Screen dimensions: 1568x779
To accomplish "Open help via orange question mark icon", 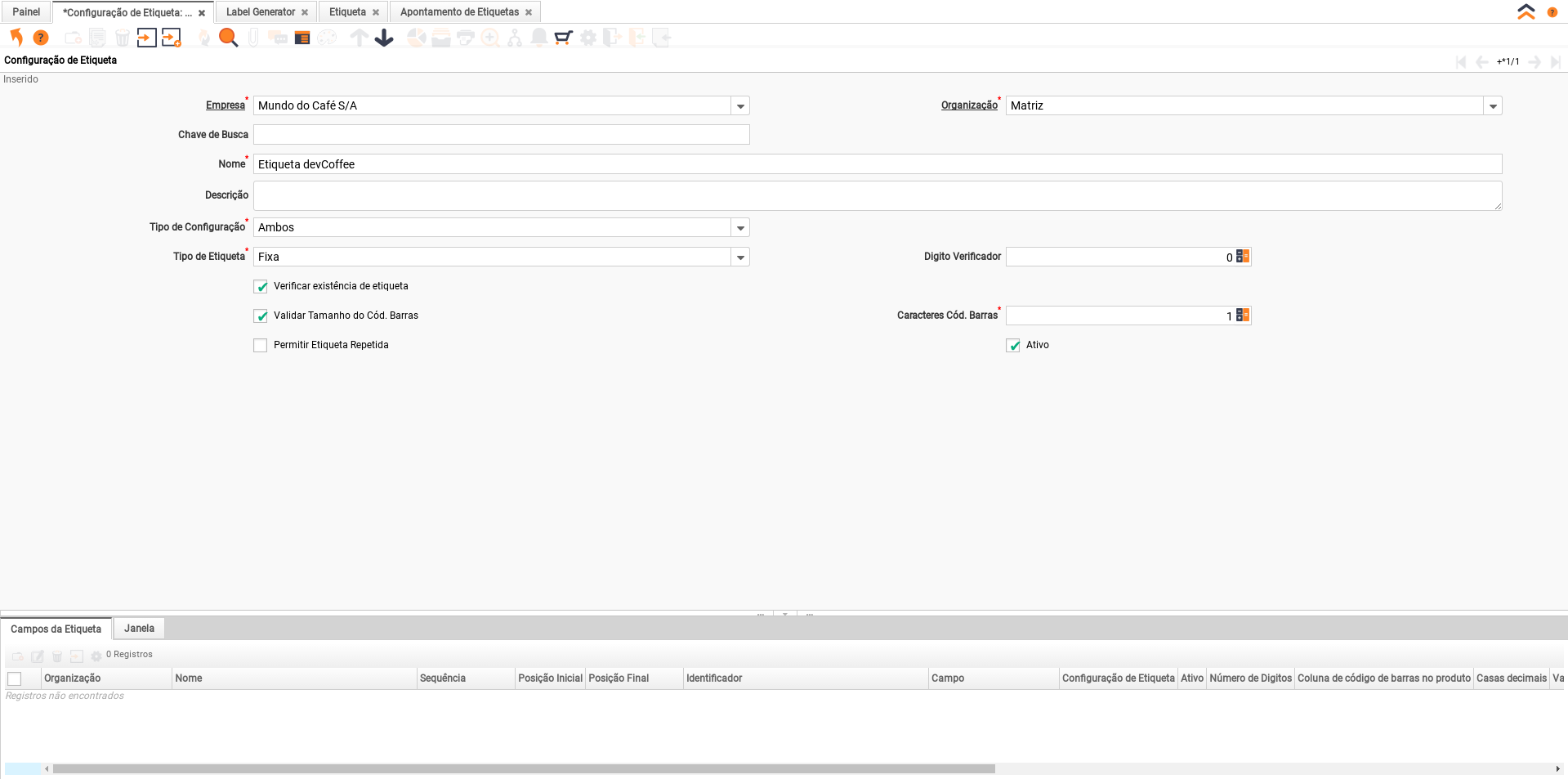I will click(41, 38).
